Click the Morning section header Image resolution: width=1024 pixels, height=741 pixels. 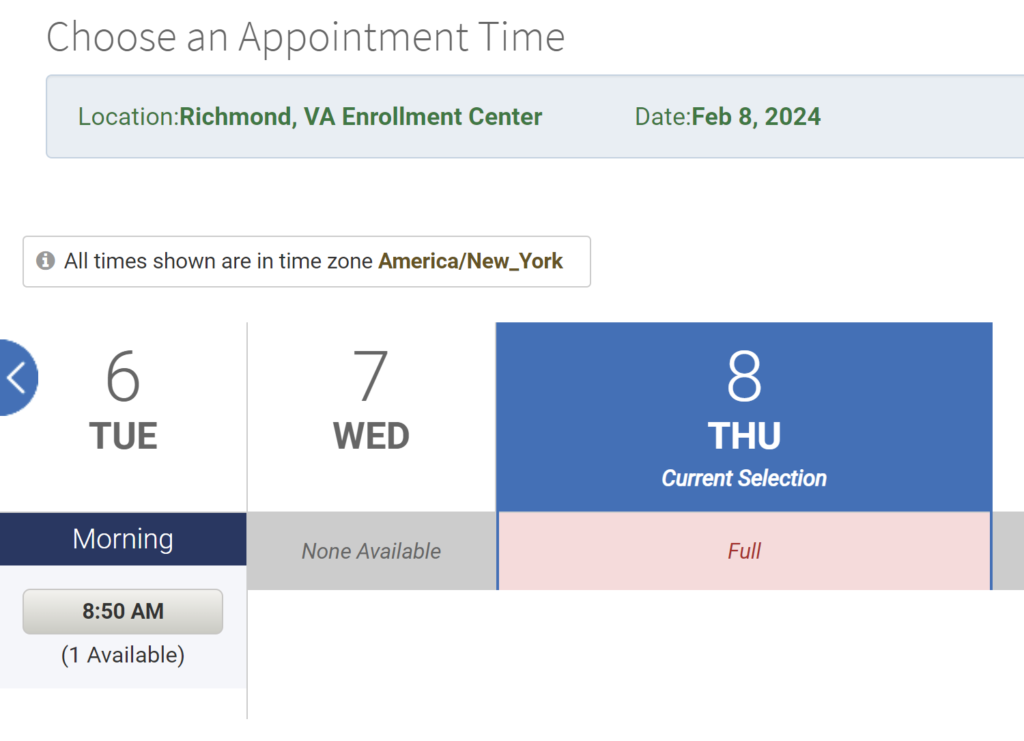pyautogui.click(x=123, y=539)
